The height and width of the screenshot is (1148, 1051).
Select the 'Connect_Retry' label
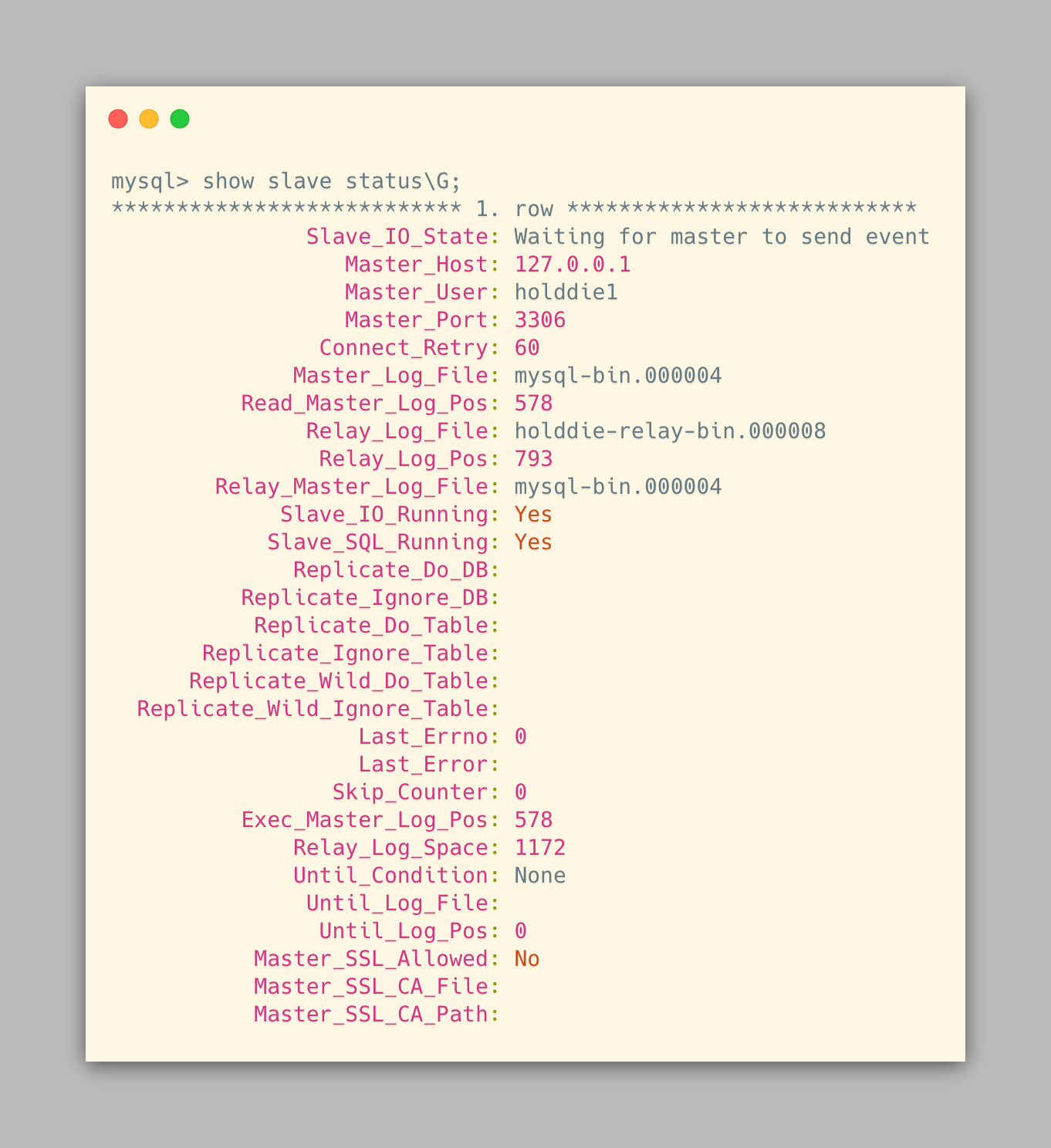tap(404, 348)
